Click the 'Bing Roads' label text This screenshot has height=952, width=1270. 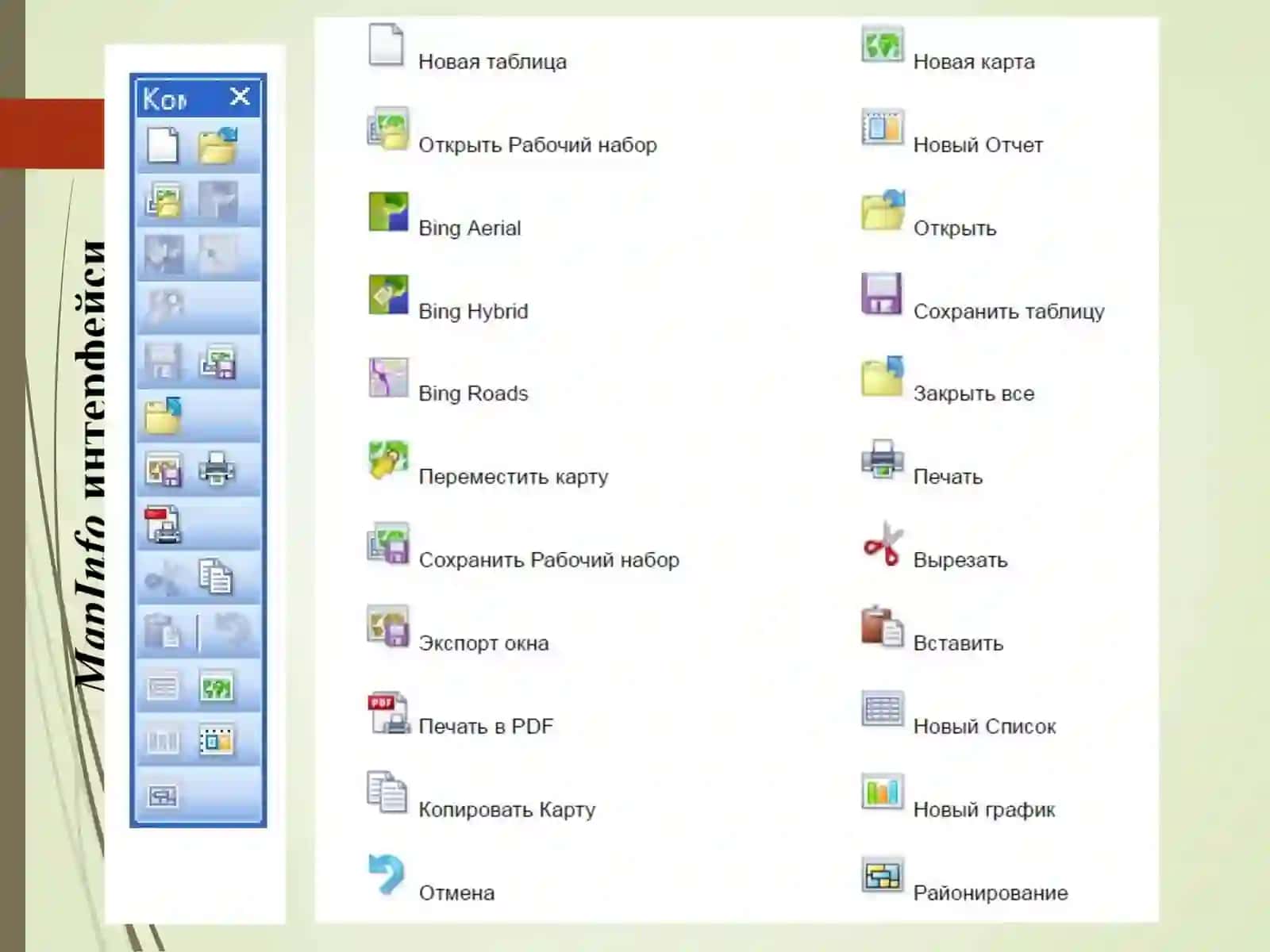pyautogui.click(x=473, y=393)
